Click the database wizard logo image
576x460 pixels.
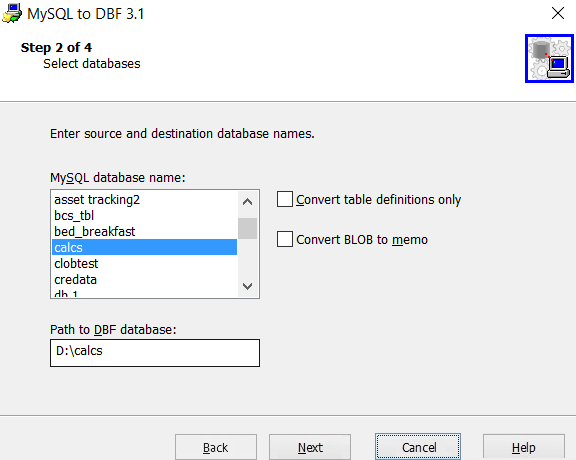549,58
